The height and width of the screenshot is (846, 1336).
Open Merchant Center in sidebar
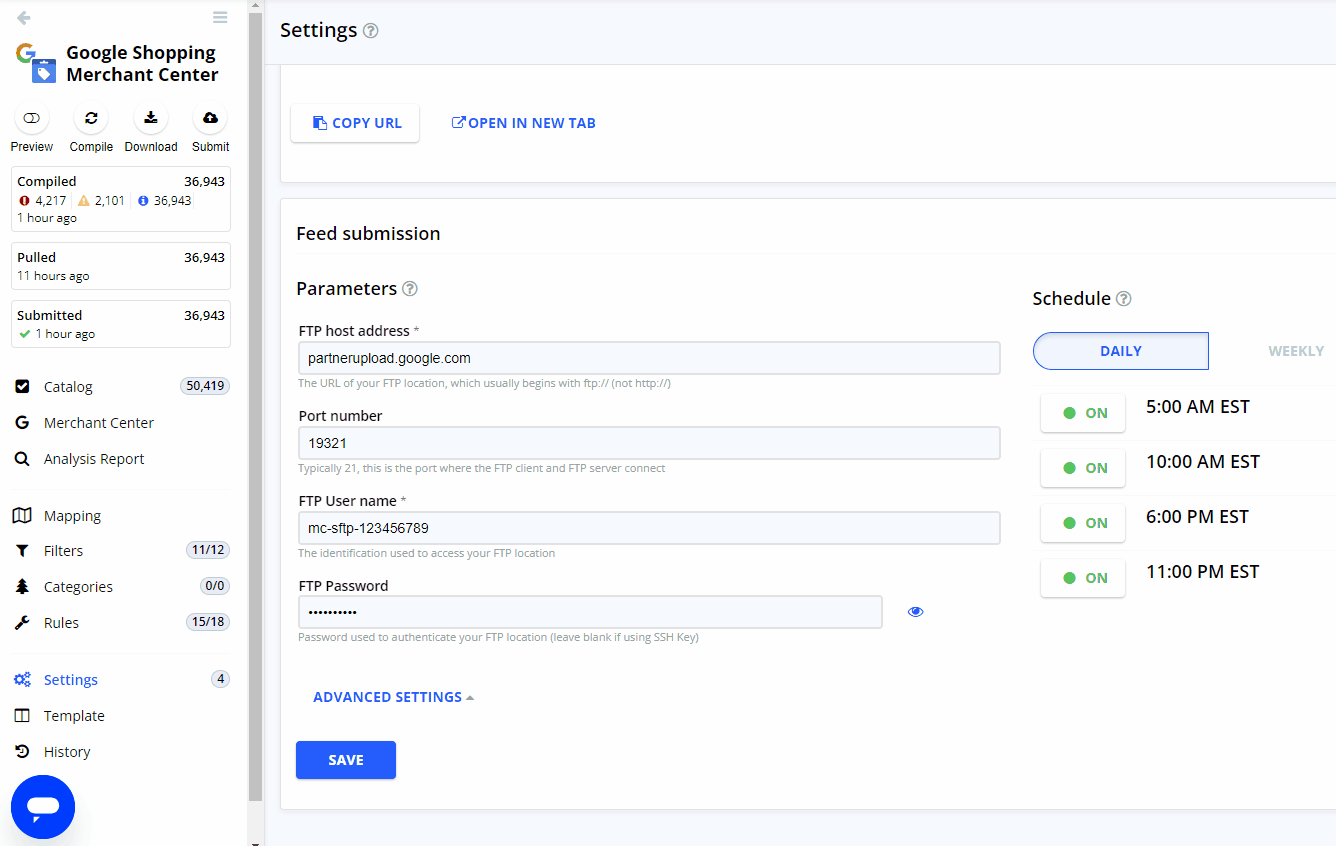click(98, 423)
